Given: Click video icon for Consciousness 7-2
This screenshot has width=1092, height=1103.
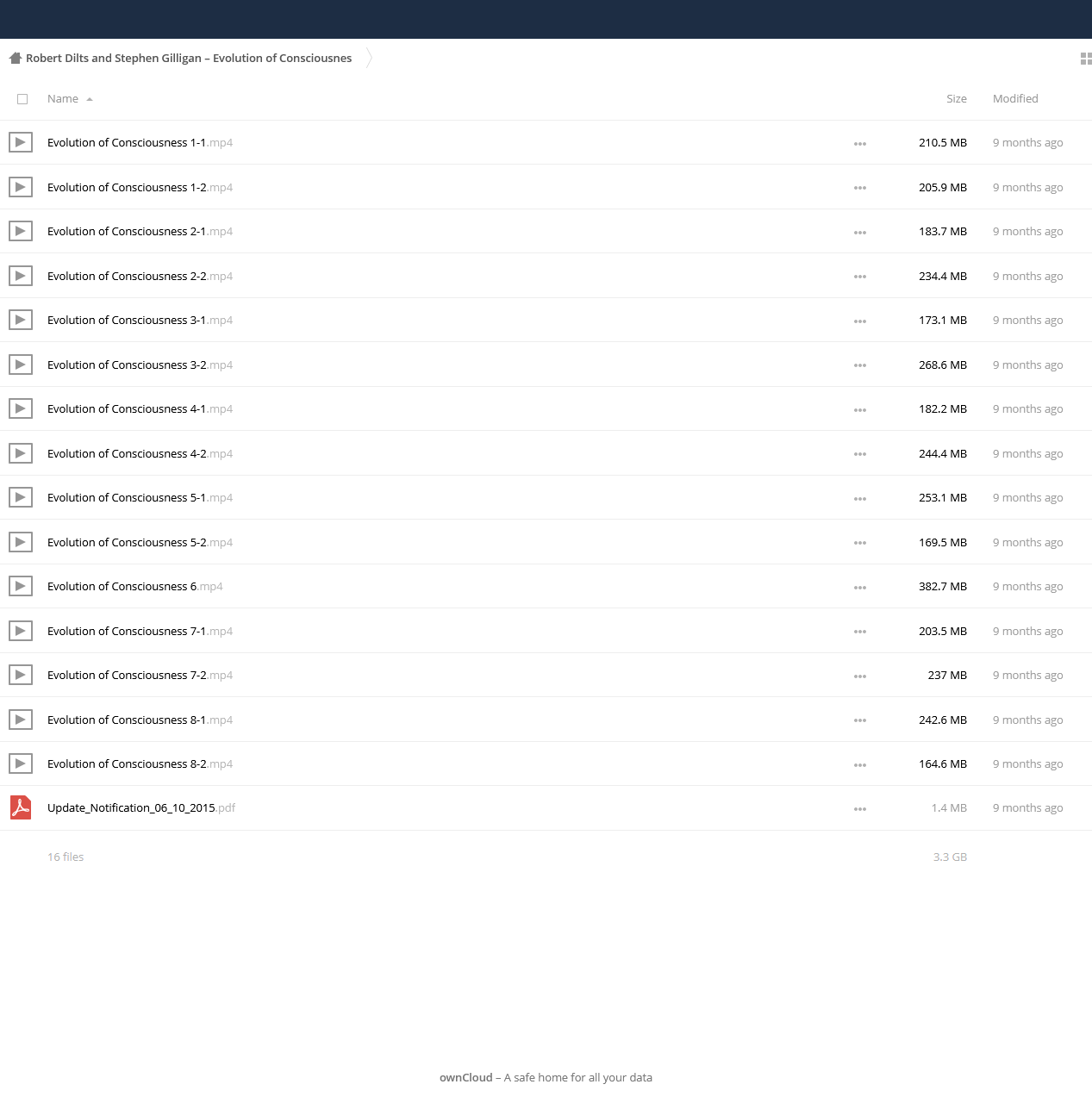Looking at the screenshot, I should (x=21, y=675).
